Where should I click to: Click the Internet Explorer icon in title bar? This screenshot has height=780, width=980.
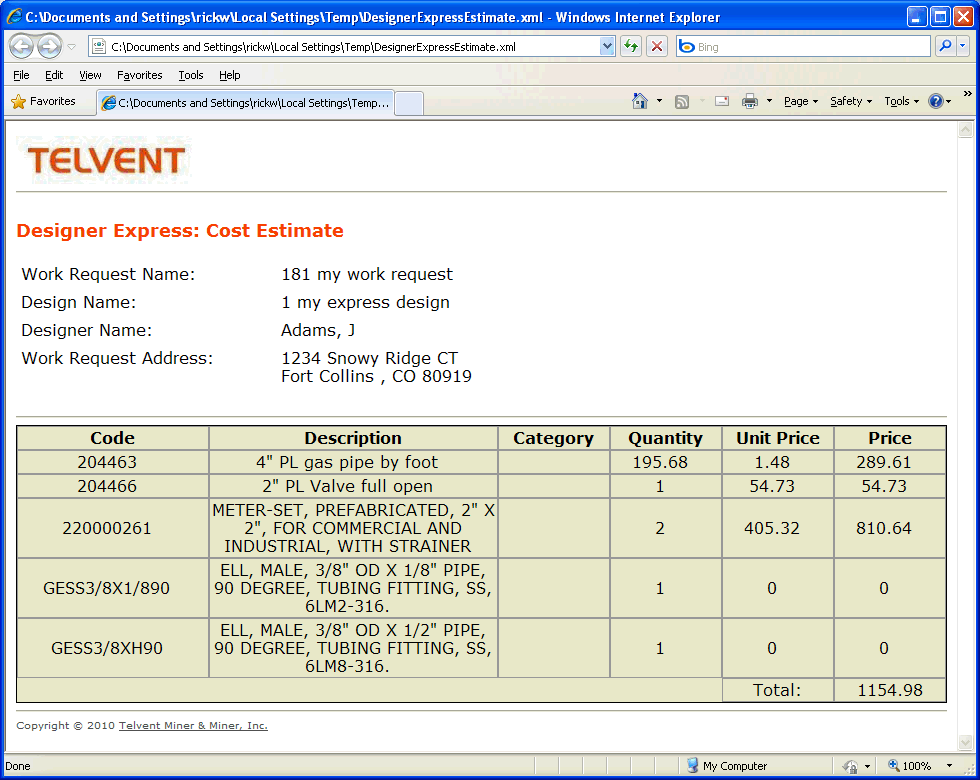pyautogui.click(x=14, y=16)
